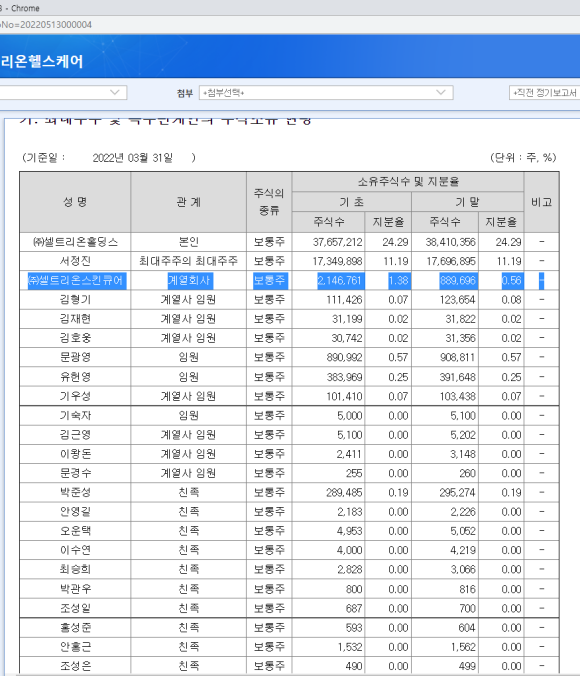This screenshot has height=676, width=580.
Task: Click the 관 계 column header
Action: (x=188, y=202)
